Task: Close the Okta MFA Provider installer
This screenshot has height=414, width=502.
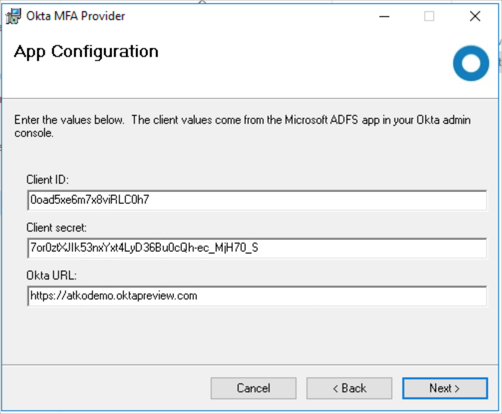Action: pyautogui.click(x=475, y=16)
